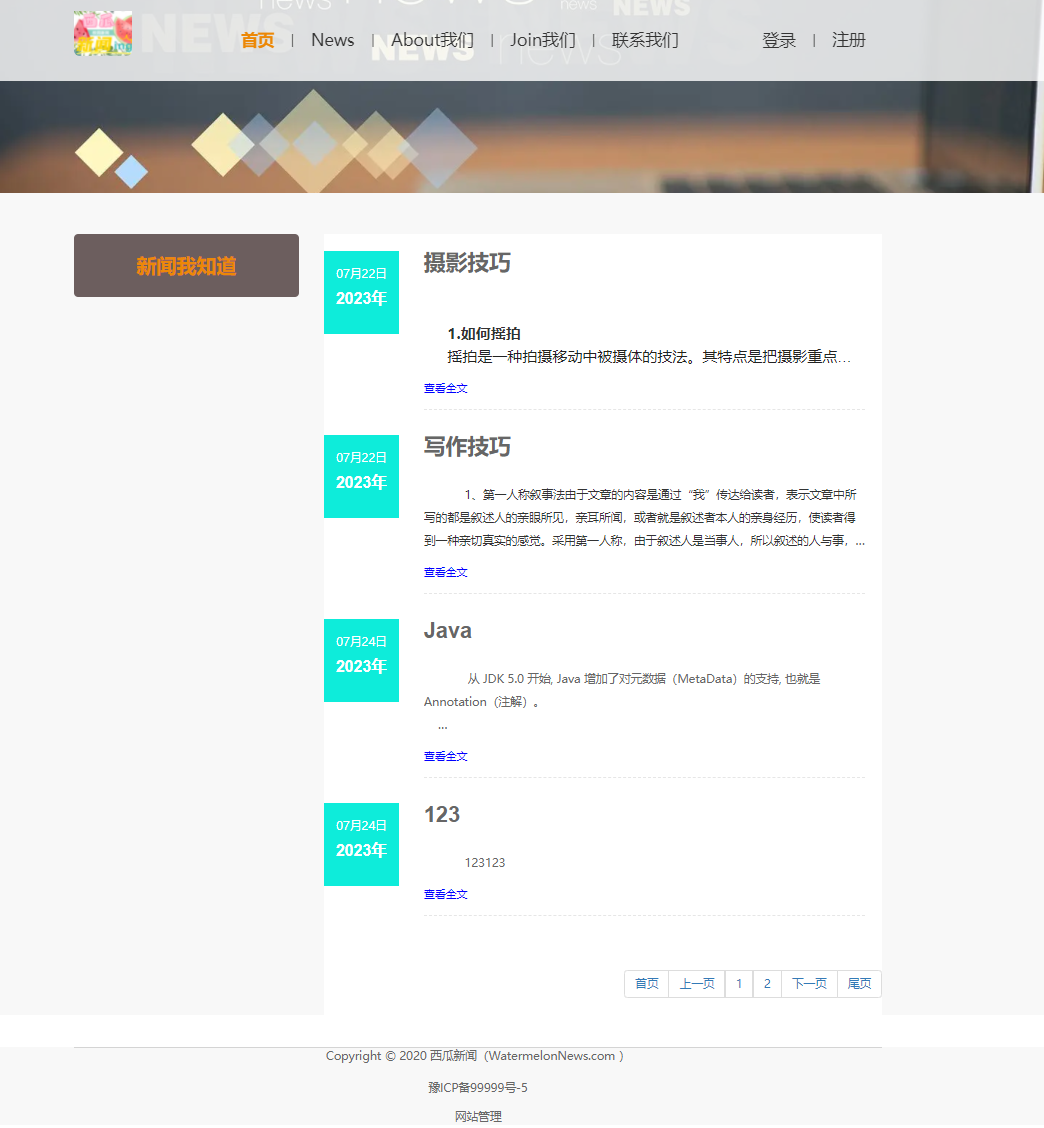Select page 1 in pagination
The image size is (1044, 1128).
[x=739, y=984]
